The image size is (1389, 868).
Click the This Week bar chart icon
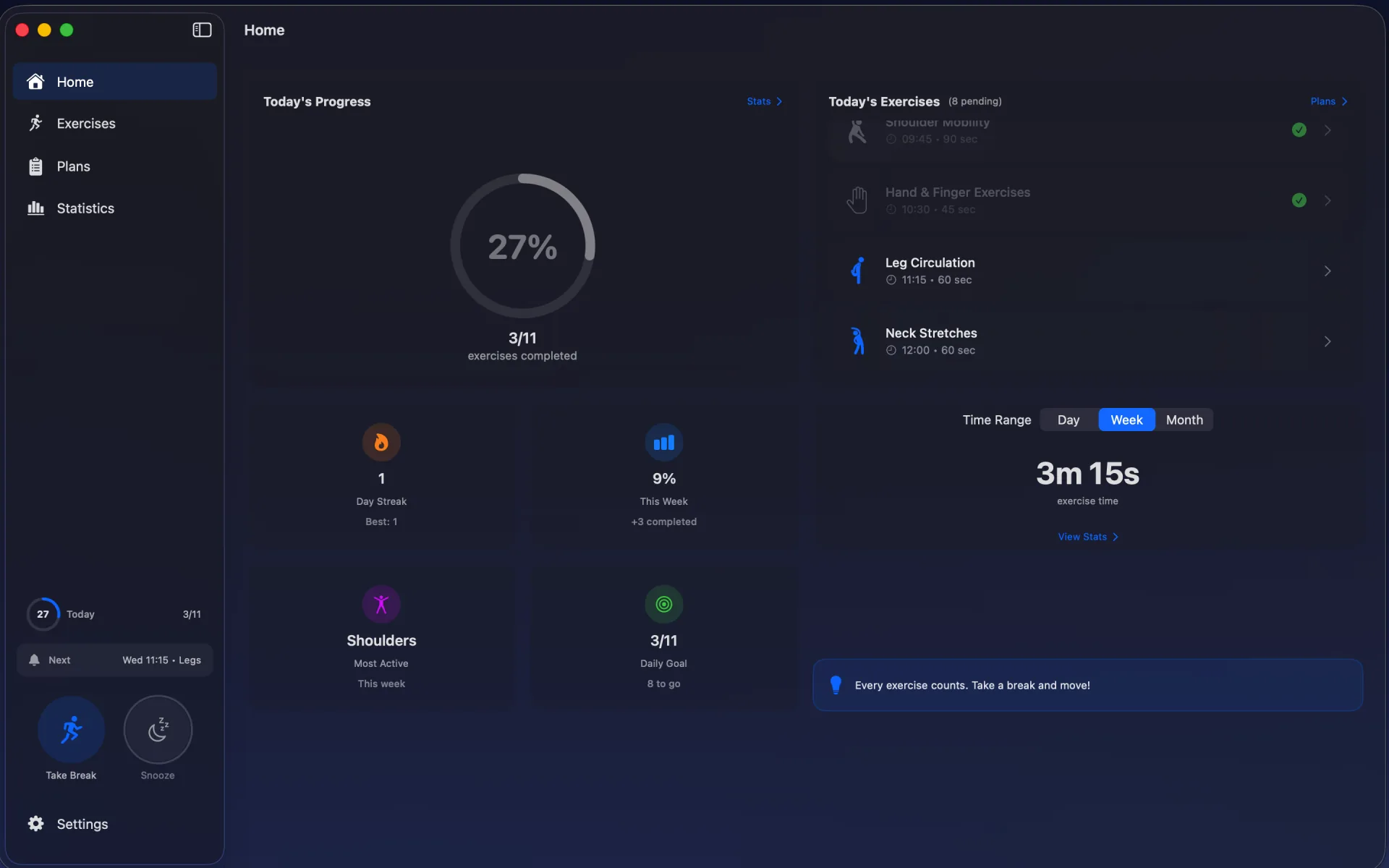point(663,442)
